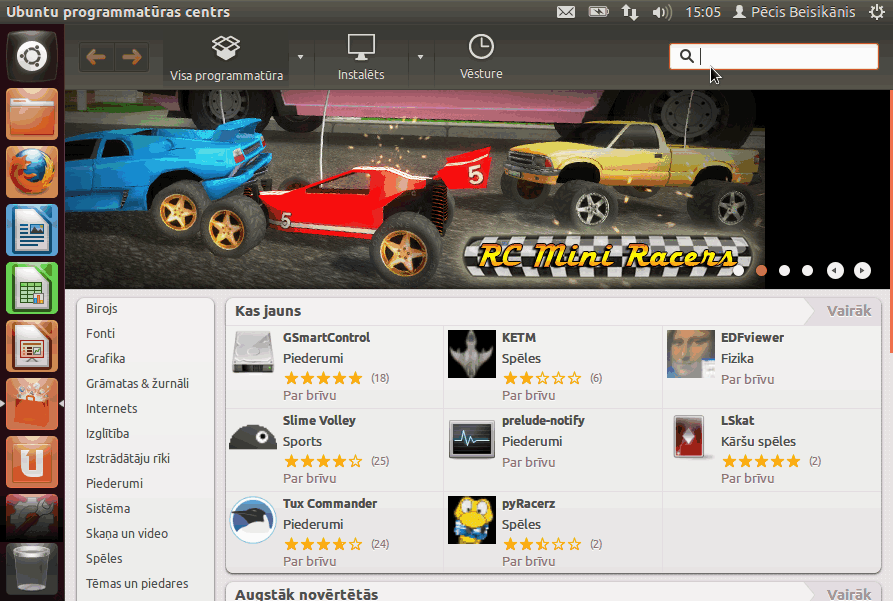Open the network indicator in top panel
The image size is (893, 601).
[x=630, y=12]
